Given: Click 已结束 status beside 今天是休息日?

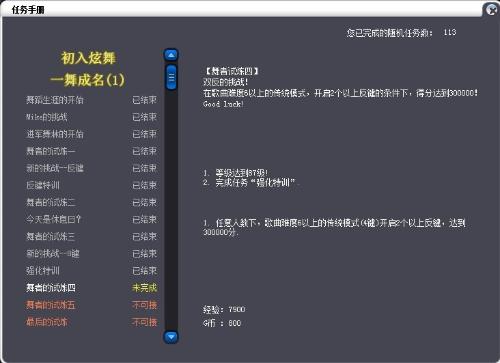Looking at the screenshot, I should click(x=144, y=219).
